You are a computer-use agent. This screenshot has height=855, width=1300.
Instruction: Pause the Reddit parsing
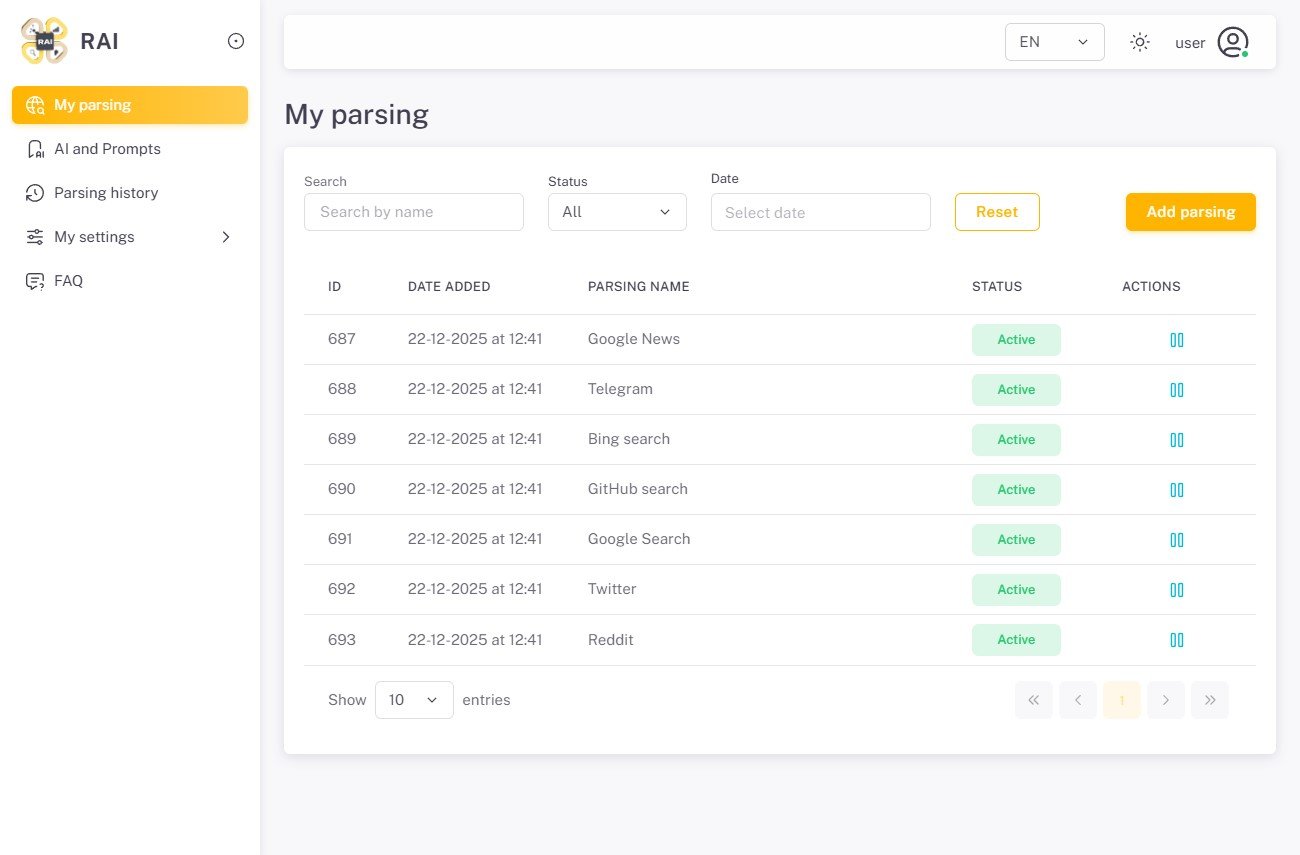pyautogui.click(x=1176, y=640)
